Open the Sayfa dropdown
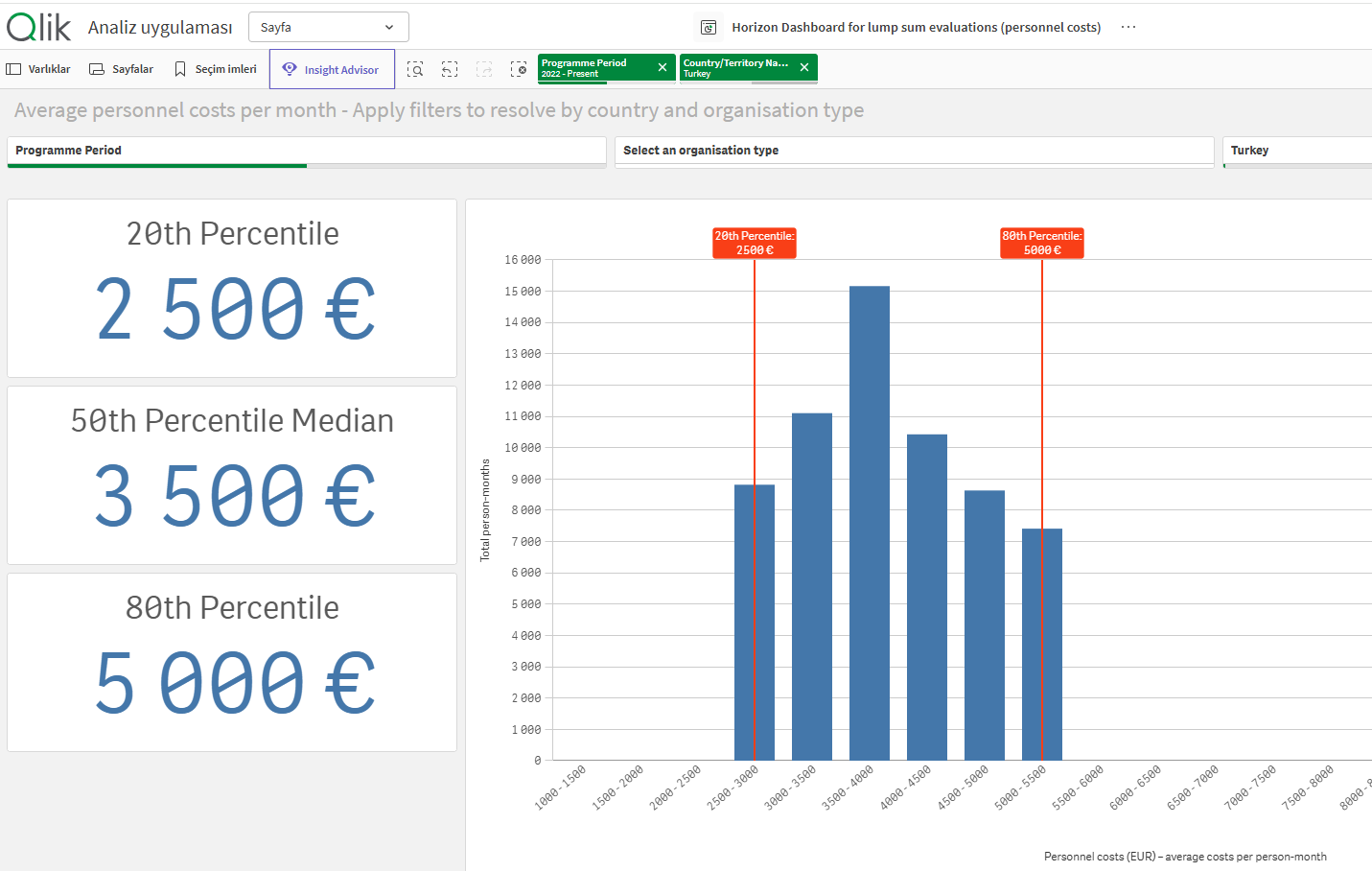Viewport: 1372px width, 871px height. [x=328, y=26]
